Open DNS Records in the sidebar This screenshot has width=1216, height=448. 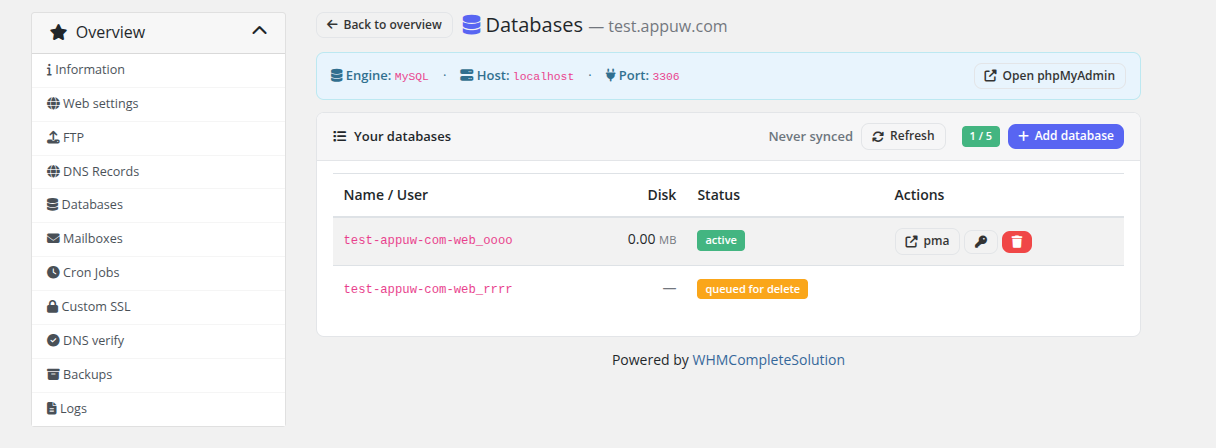click(x=158, y=172)
